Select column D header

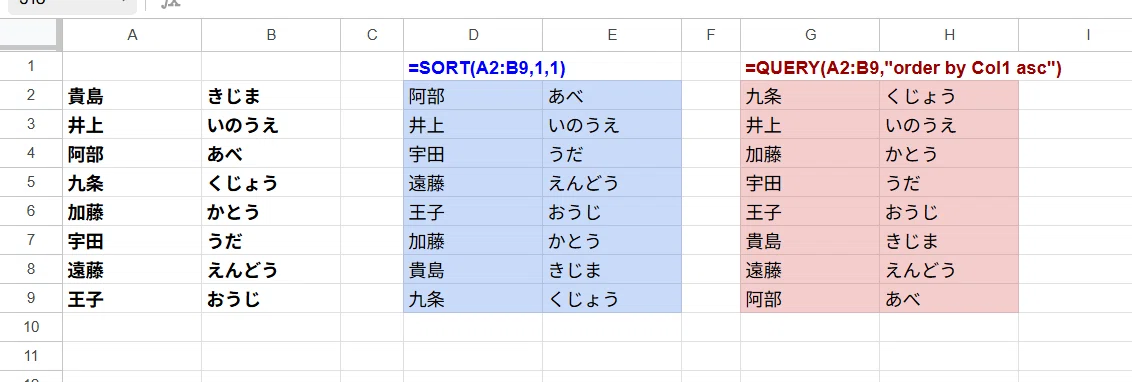coord(473,35)
